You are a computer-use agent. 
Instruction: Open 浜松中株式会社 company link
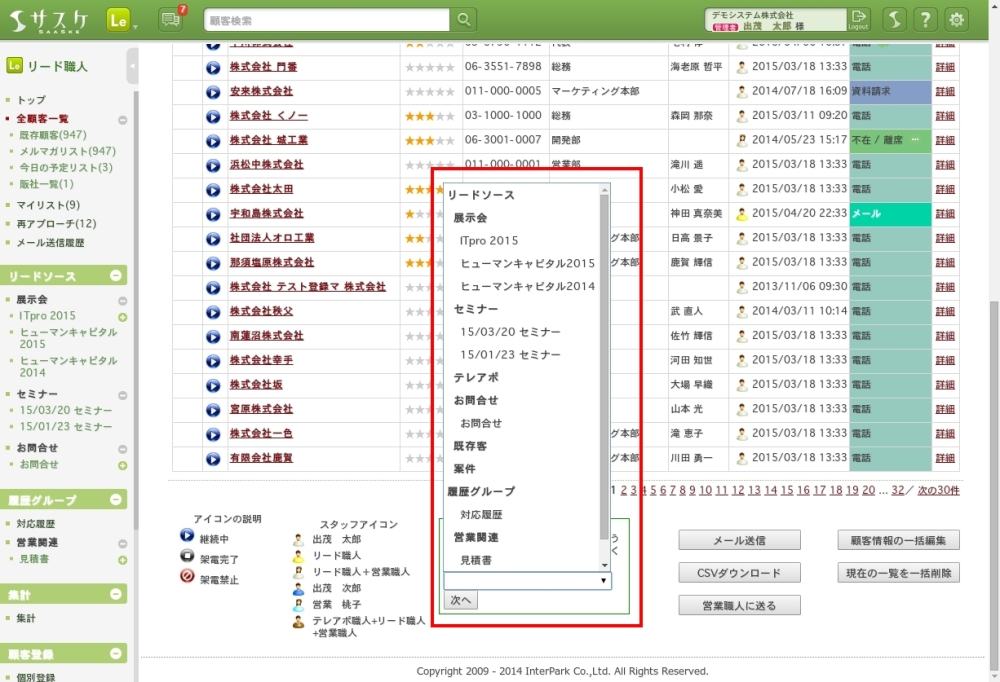point(267,165)
